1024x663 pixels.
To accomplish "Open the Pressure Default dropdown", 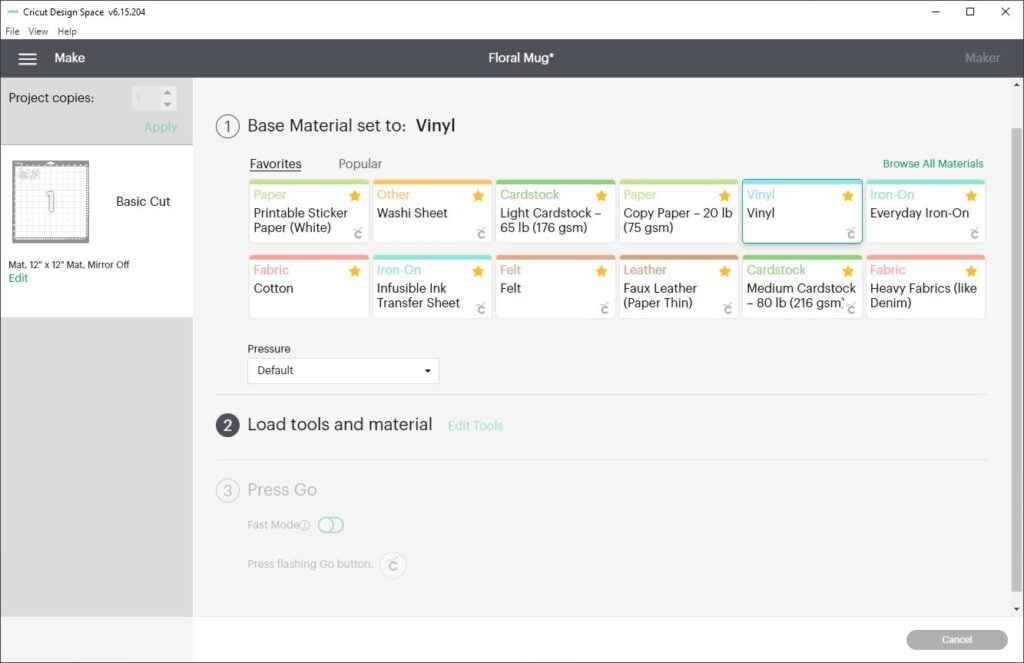I will 343,370.
